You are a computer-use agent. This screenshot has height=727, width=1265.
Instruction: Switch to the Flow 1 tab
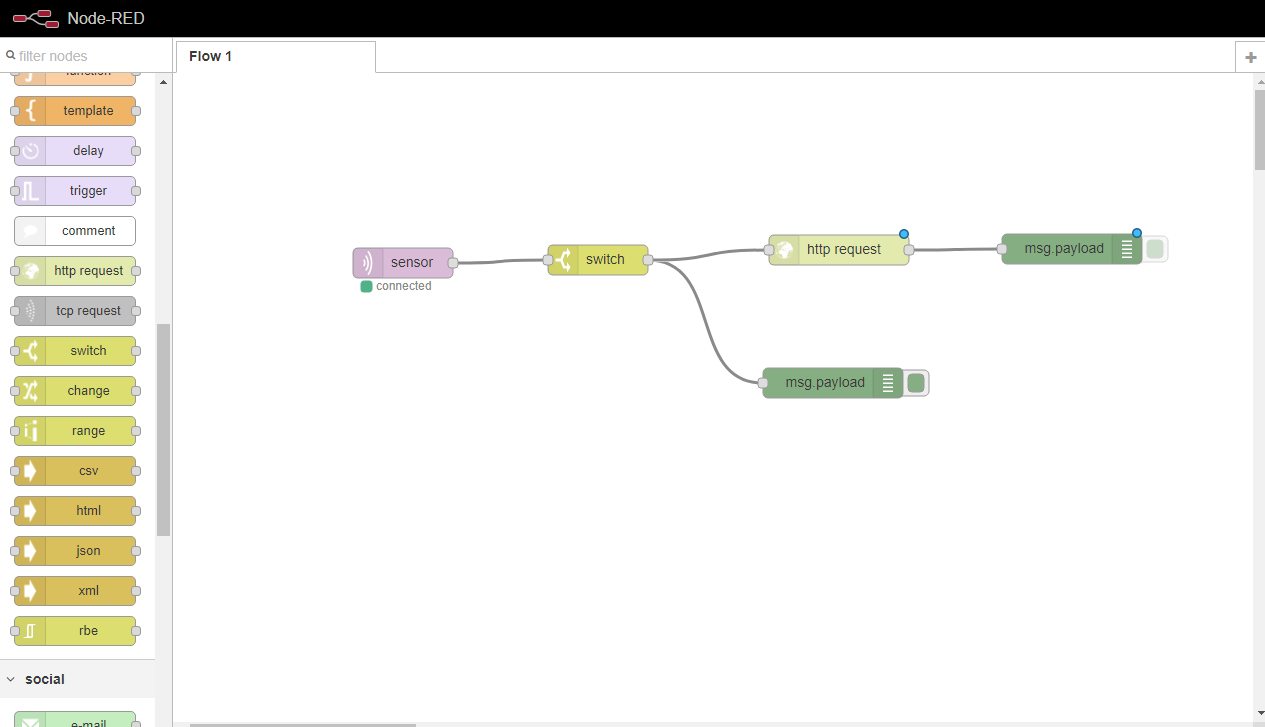tap(276, 57)
